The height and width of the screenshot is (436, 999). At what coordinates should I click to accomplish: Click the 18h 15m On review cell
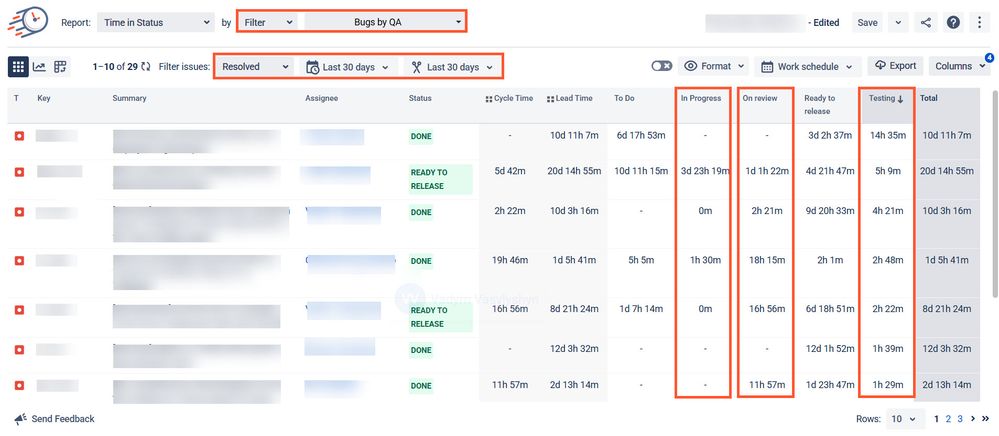pos(766,260)
